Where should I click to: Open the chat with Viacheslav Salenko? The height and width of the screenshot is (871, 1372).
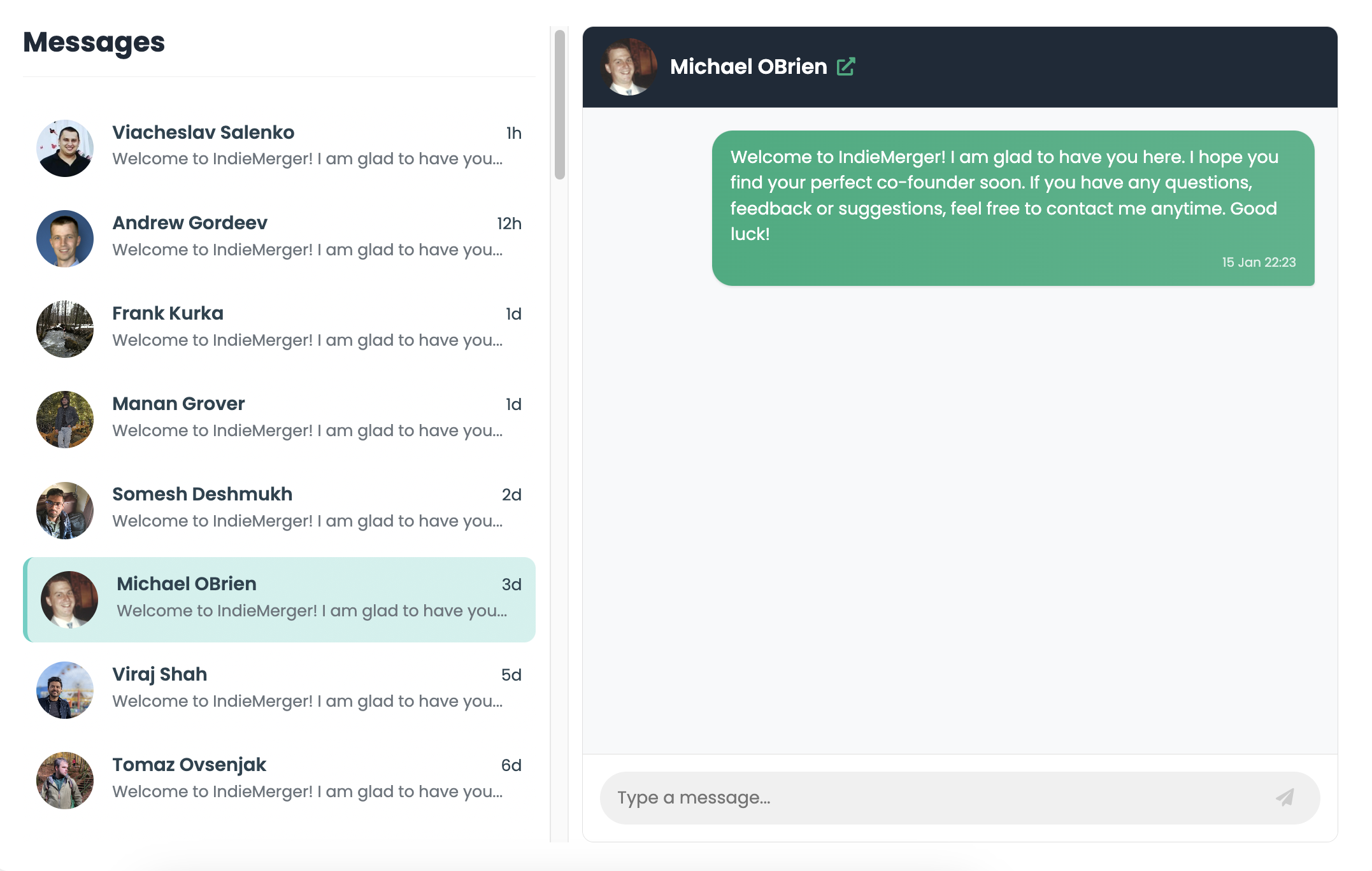pos(280,146)
